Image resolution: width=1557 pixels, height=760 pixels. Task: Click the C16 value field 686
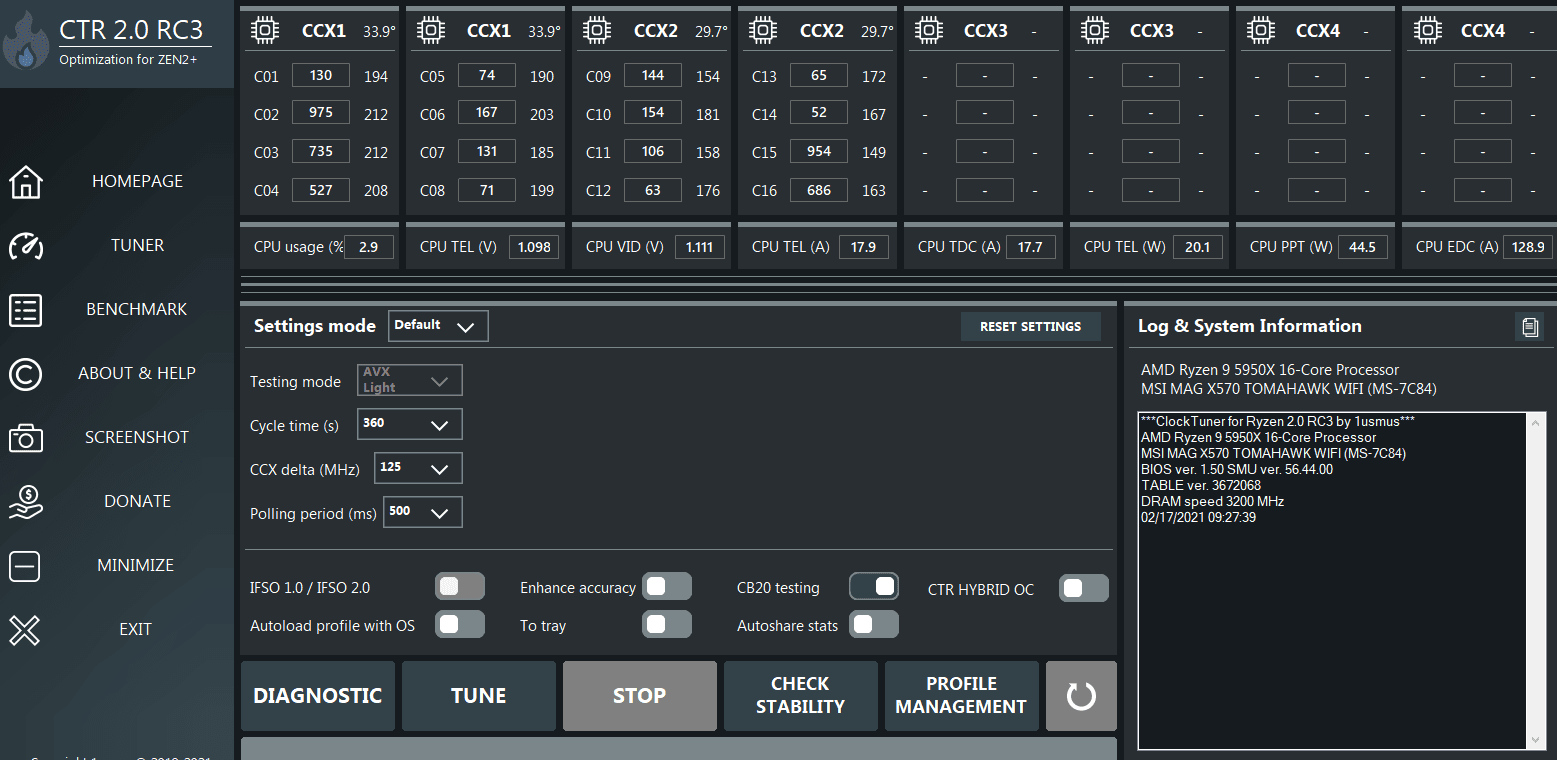pyautogui.click(x=819, y=189)
